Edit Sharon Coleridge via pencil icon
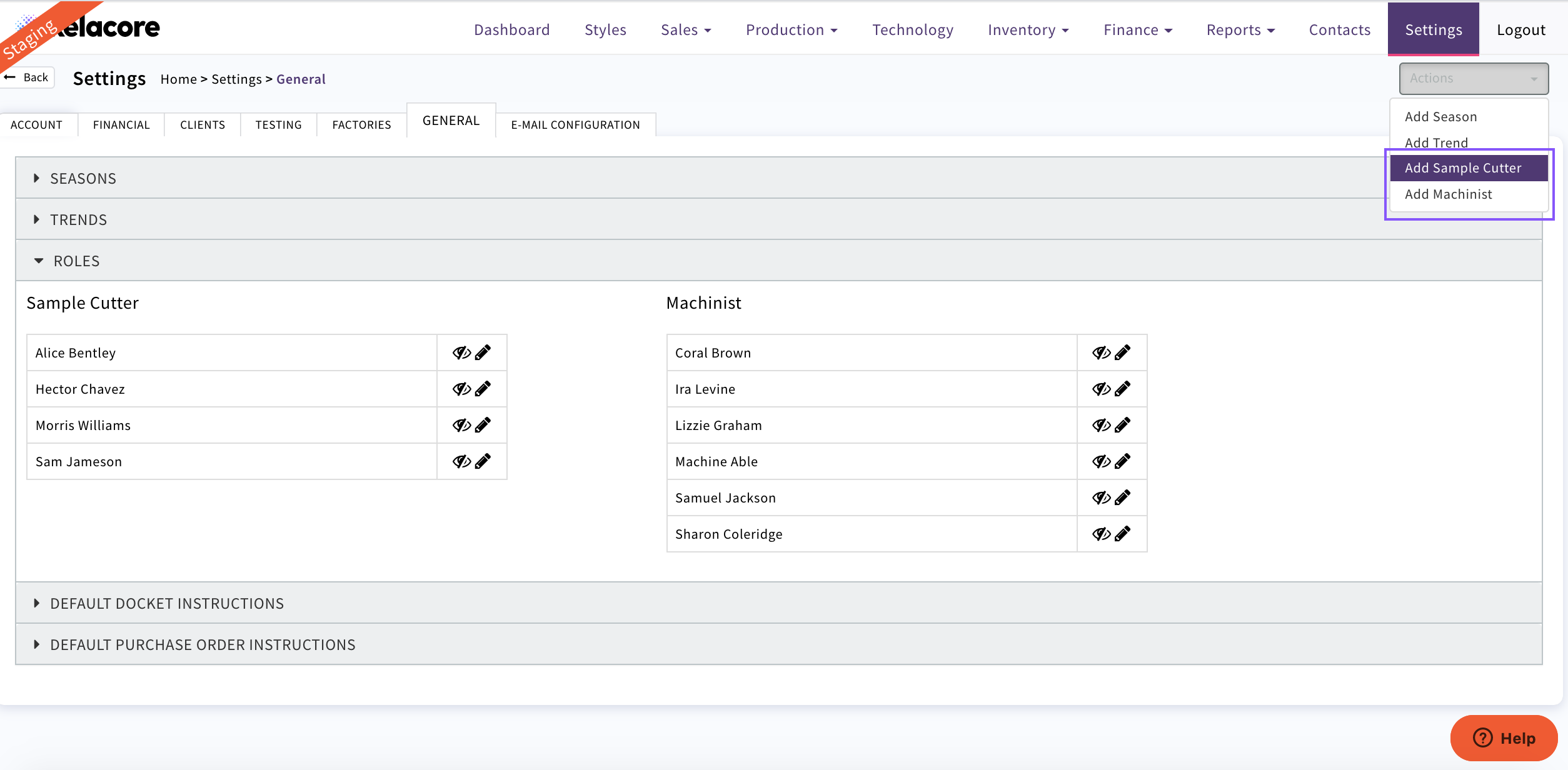 click(1122, 534)
